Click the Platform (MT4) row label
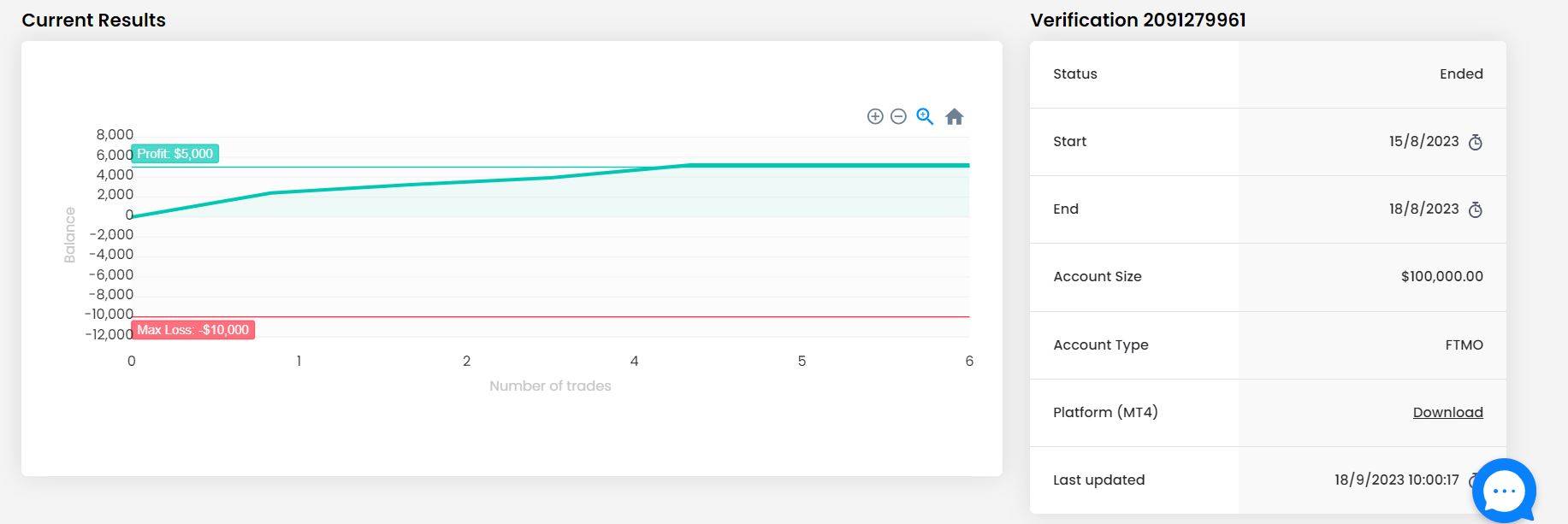The image size is (1568, 524). (x=1105, y=412)
